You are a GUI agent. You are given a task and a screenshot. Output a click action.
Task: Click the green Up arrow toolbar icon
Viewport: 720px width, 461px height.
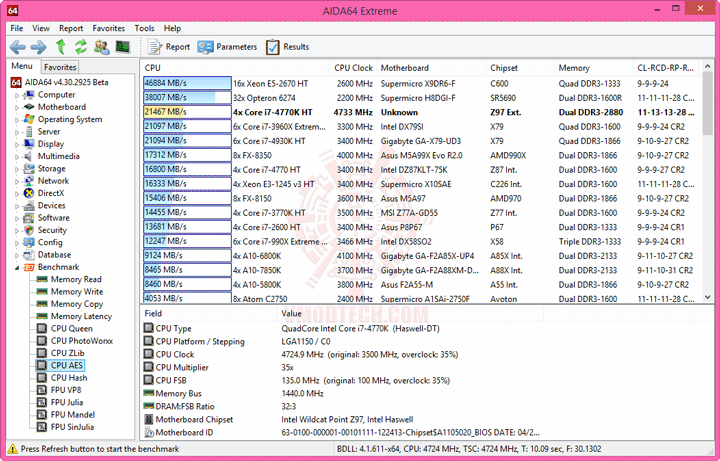(x=61, y=46)
